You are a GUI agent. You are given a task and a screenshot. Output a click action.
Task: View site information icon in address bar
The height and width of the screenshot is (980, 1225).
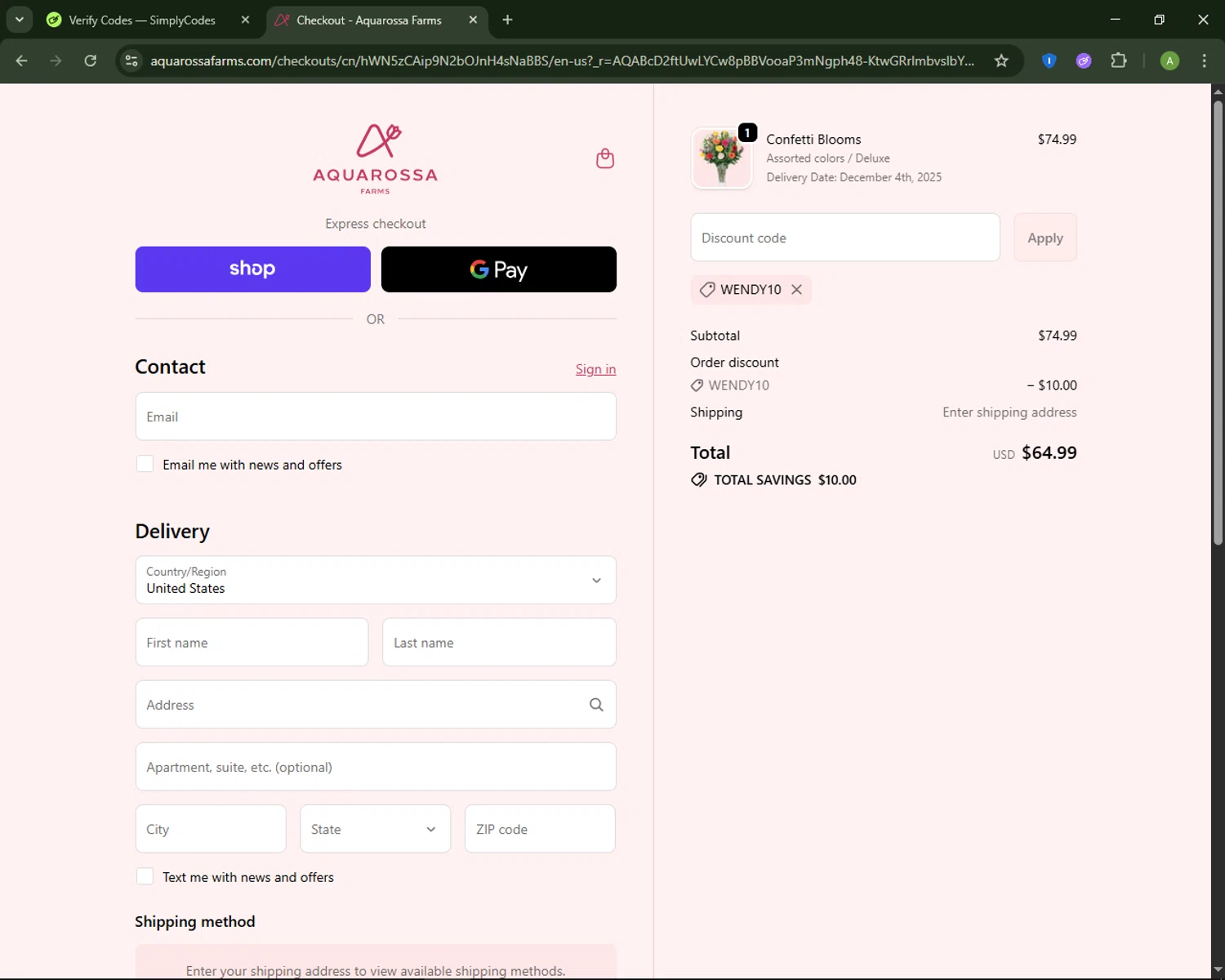point(131,60)
